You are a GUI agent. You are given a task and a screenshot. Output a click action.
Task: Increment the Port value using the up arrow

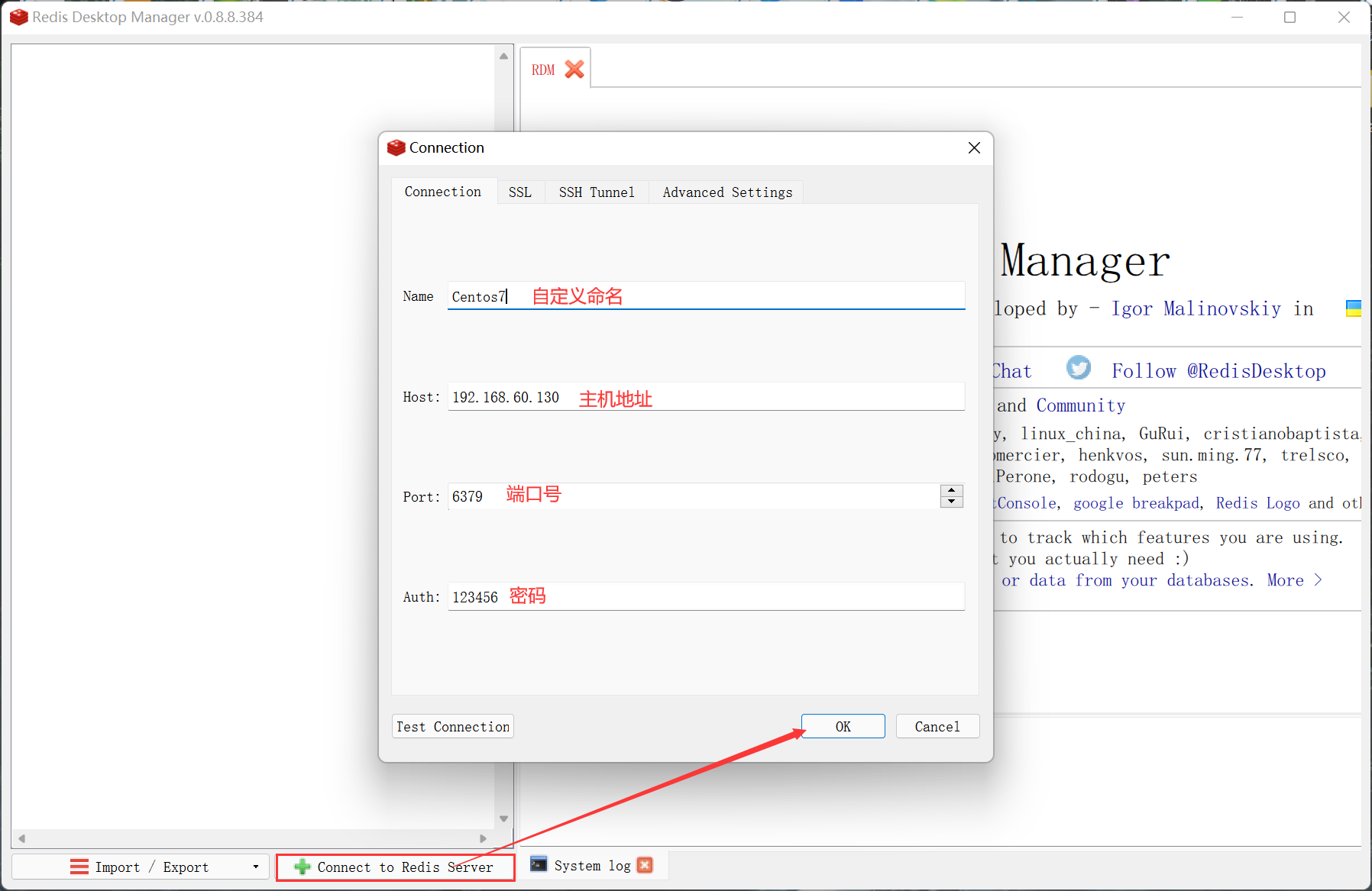(951, 491)
